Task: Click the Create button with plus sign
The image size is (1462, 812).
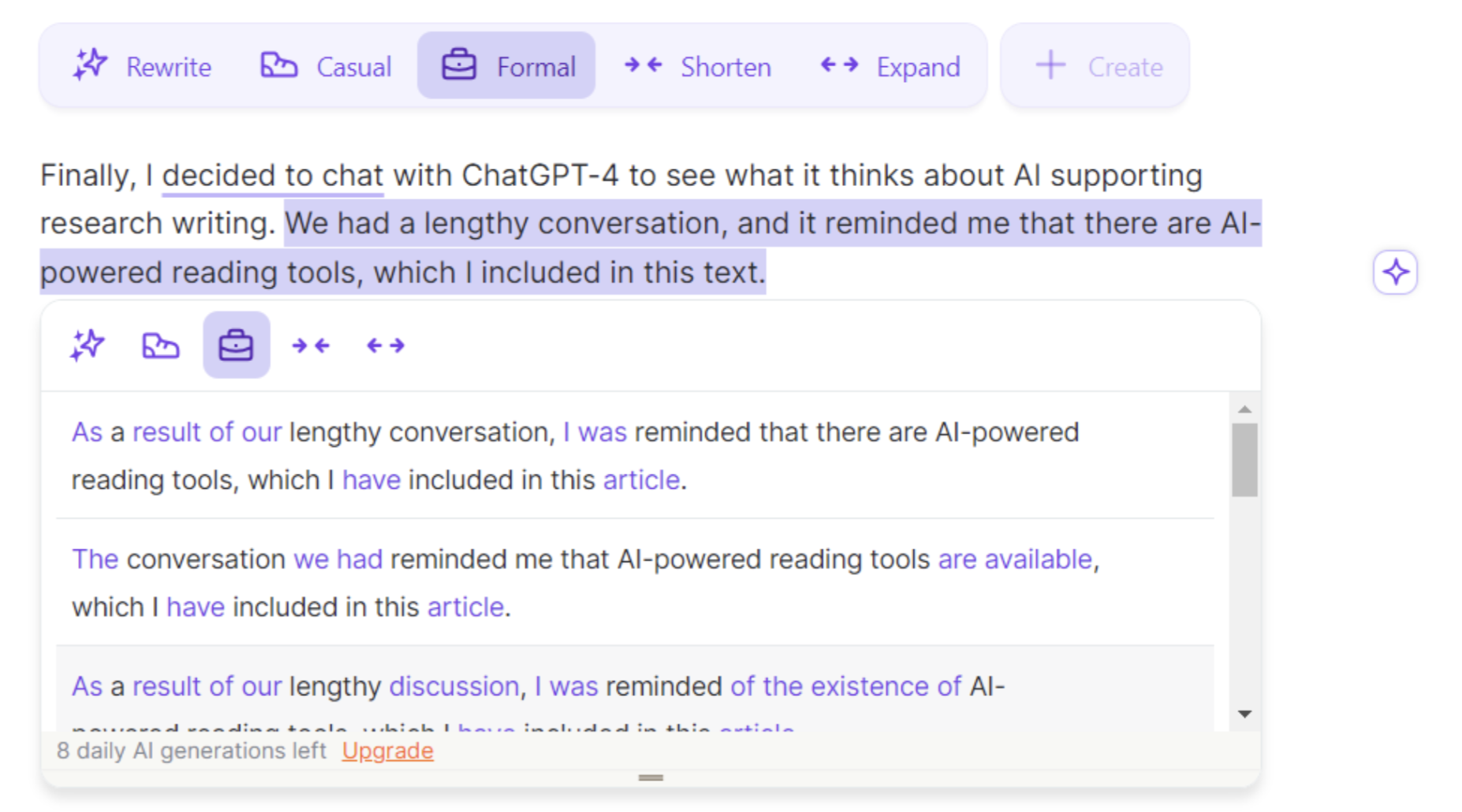Action: tap(1096, 66)
